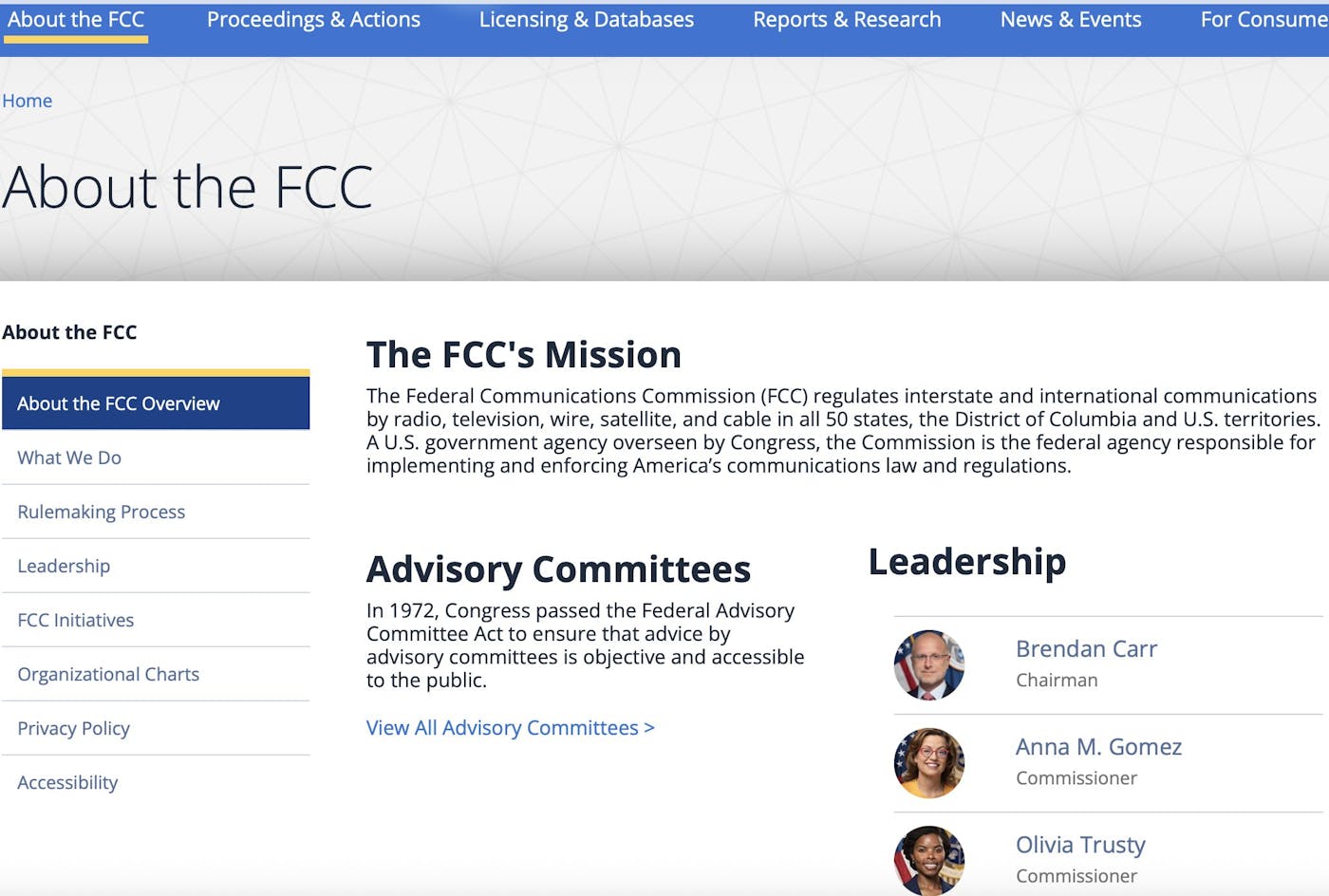
Task: Open the Proceedings & Actions menu
Action: pos(313,19)
